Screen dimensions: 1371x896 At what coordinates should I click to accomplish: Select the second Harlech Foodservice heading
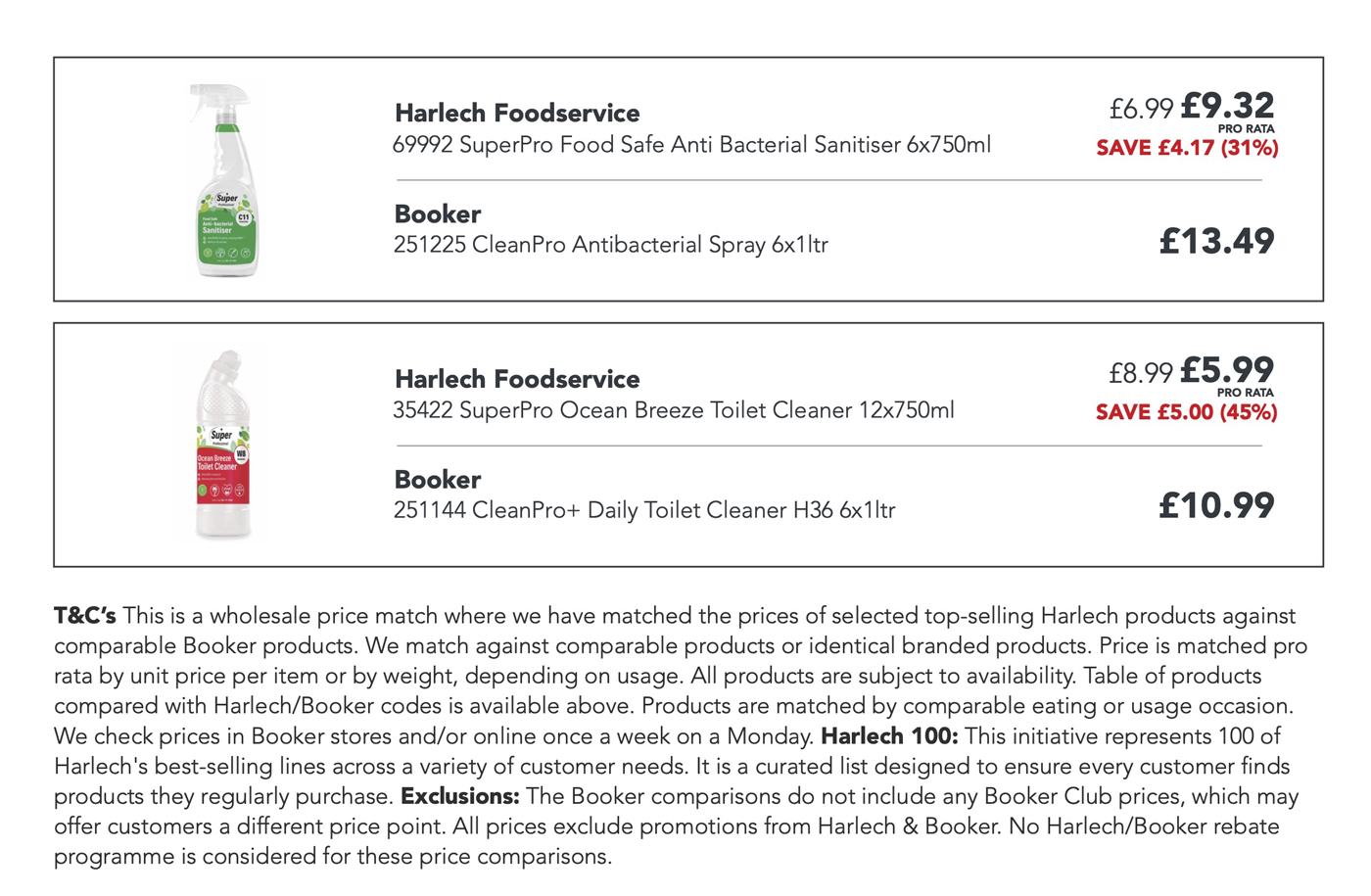click(x=517, y=378)
